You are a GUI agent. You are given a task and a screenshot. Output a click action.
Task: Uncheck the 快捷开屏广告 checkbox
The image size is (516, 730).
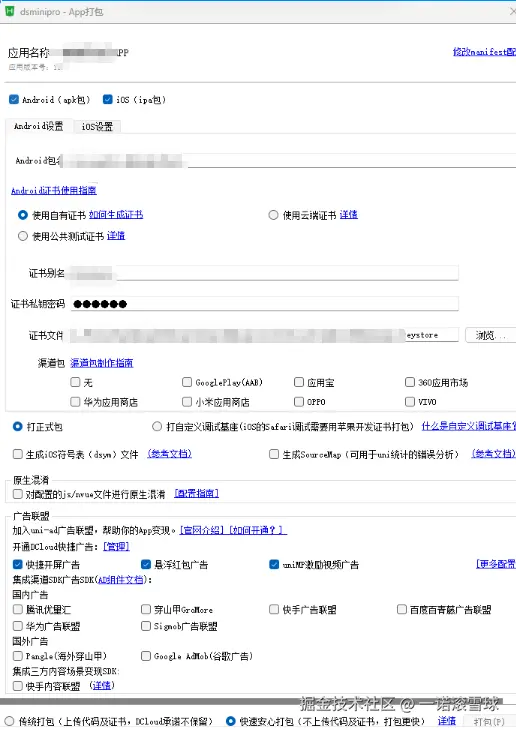(x=18, y=564)
